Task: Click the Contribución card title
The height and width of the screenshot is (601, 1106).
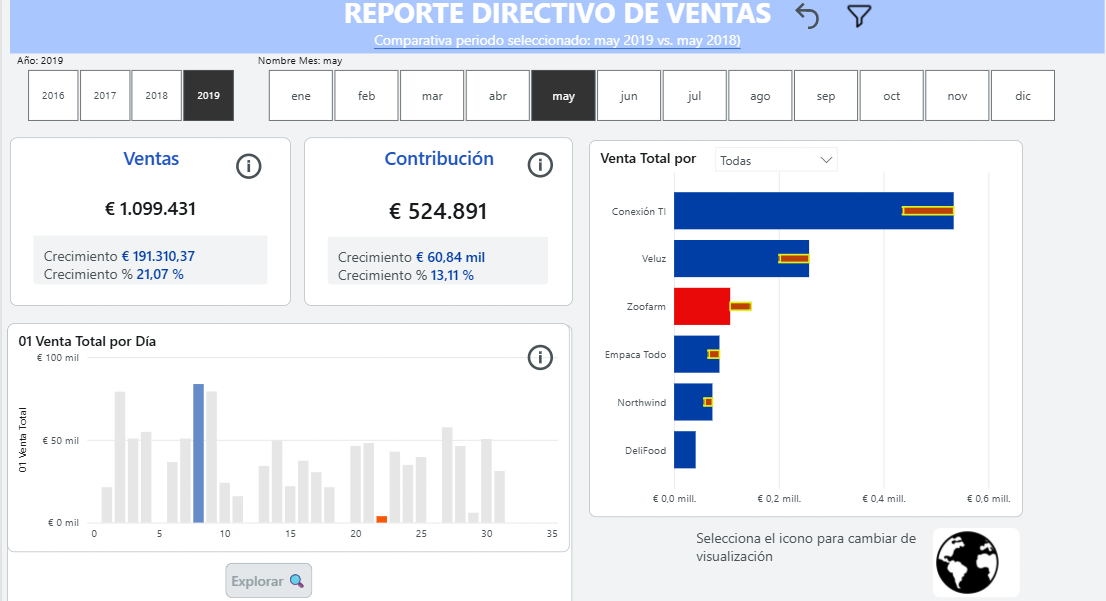Action: click(x=439, y=159)
